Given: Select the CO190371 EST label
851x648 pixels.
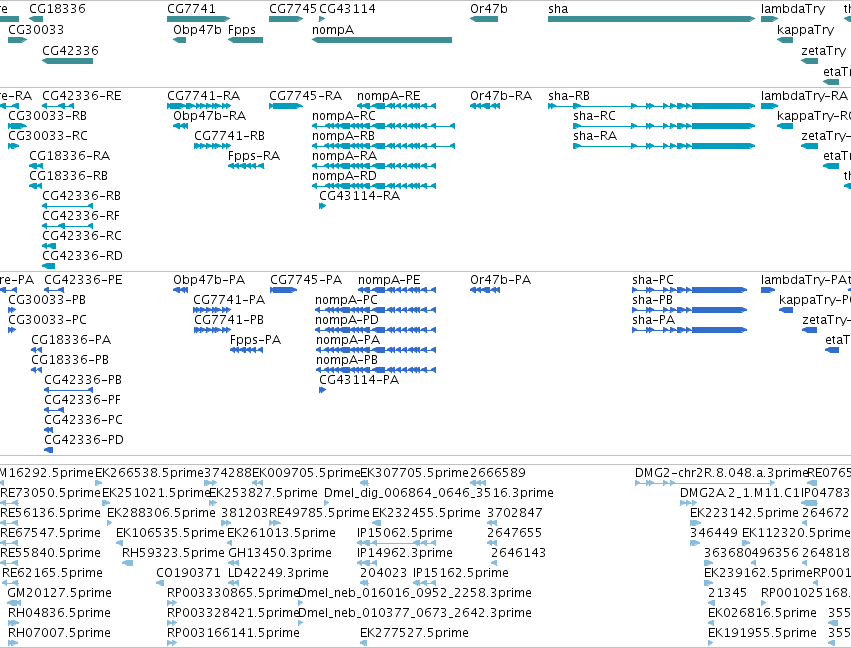Looking at the screenshot, I should point(188,573).
